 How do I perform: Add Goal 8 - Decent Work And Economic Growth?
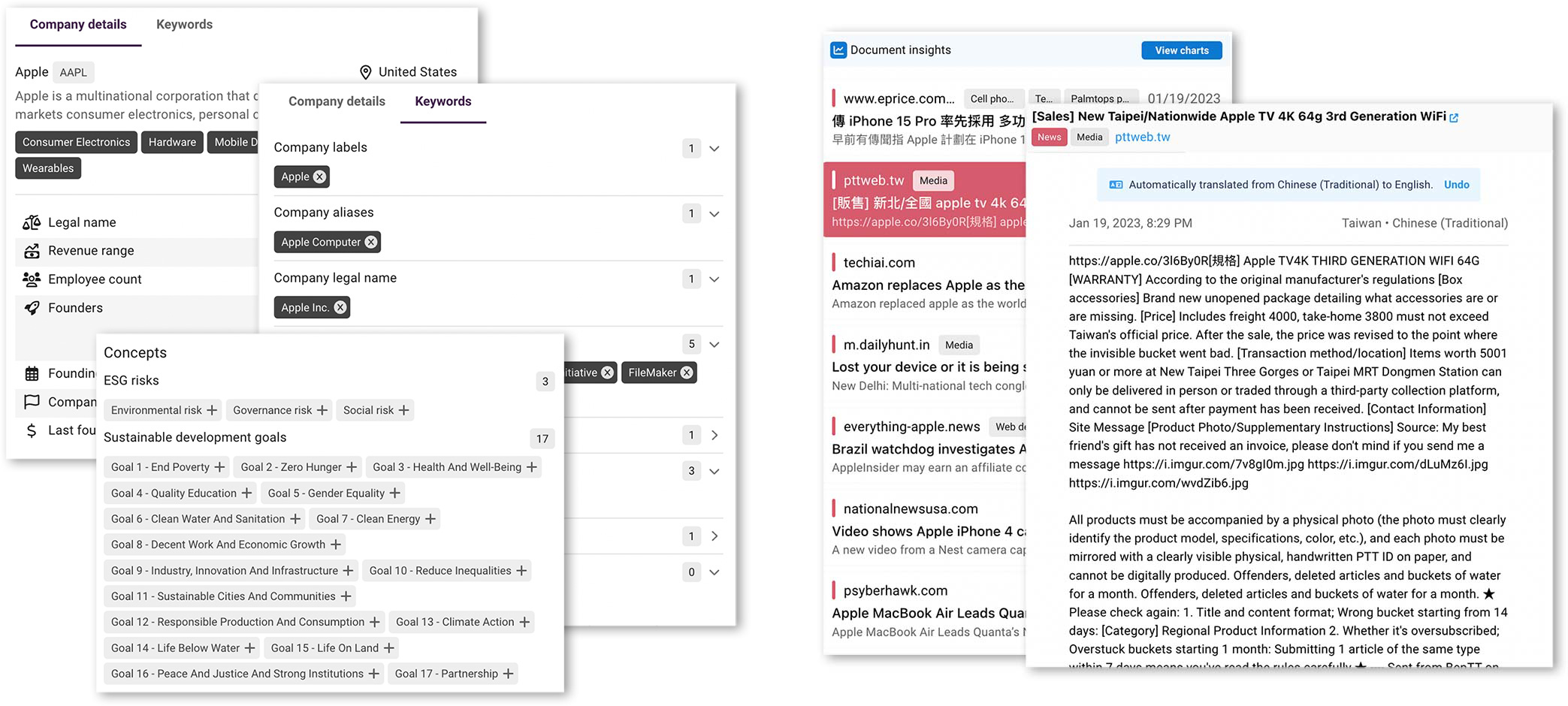[336, 545]
